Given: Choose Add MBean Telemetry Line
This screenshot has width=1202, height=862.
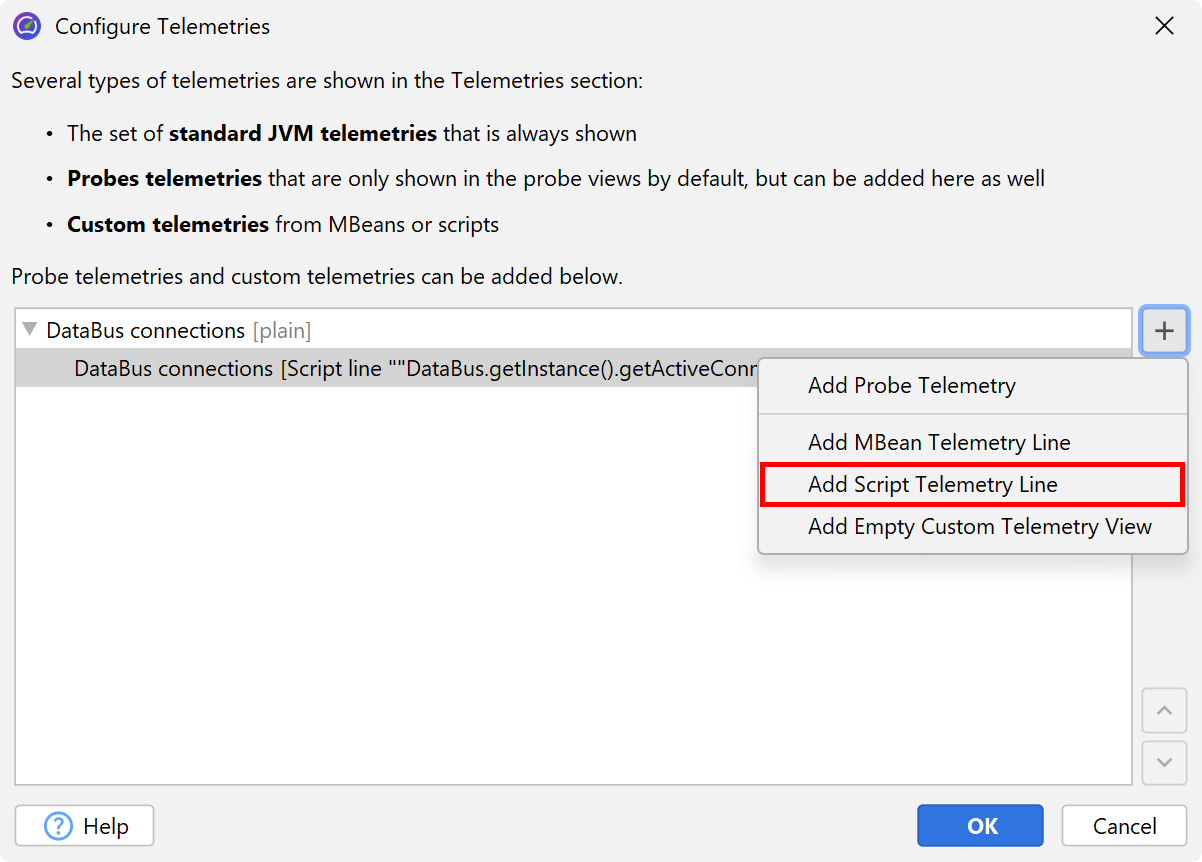Looking at the screenshot, I should (x=938, y=442).
